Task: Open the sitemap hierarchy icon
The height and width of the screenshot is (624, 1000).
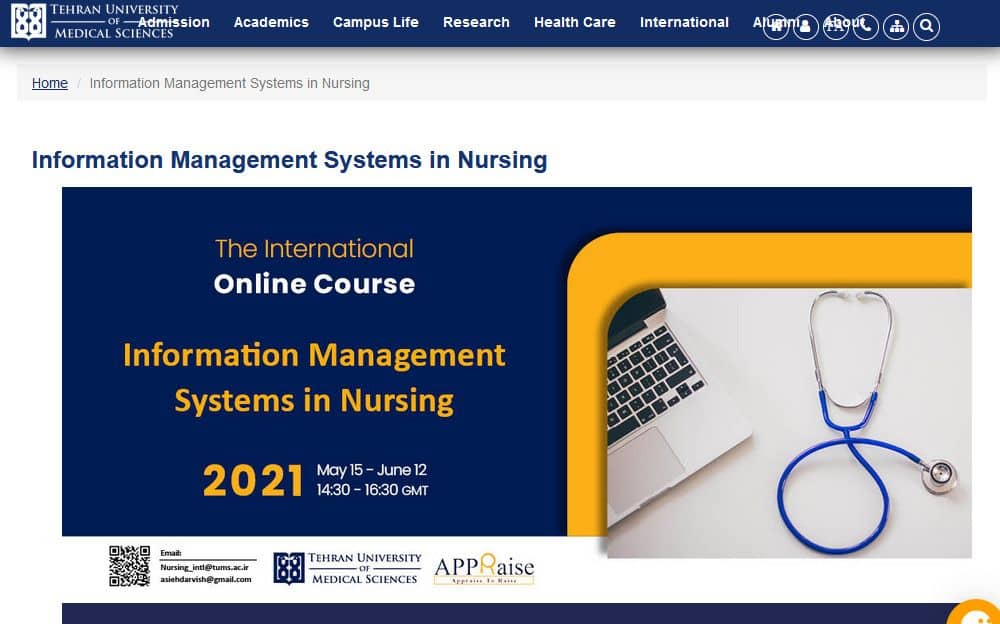Action: (896, 27)
